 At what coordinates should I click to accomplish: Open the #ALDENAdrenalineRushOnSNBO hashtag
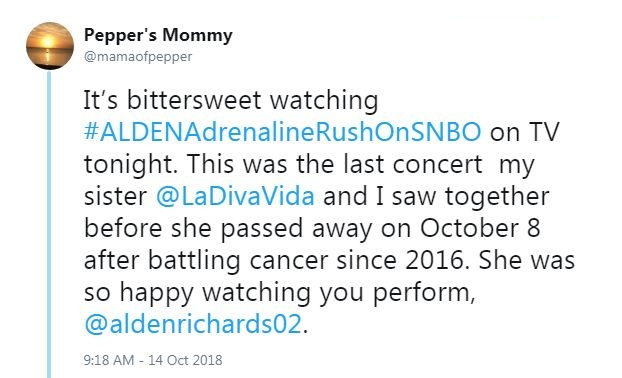coord(282,132)
